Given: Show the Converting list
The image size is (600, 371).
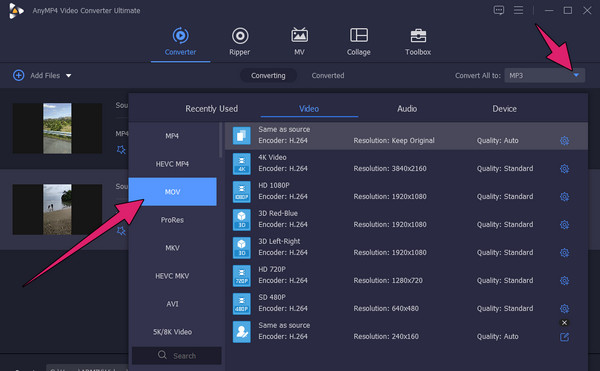Looking at the screenshot, I should tap(268, 75).
